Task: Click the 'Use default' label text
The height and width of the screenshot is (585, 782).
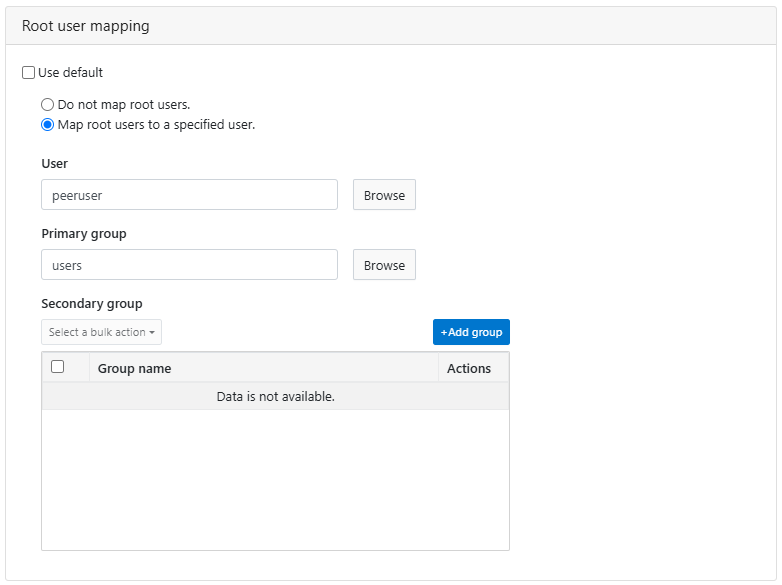Action: pos(70,73)
